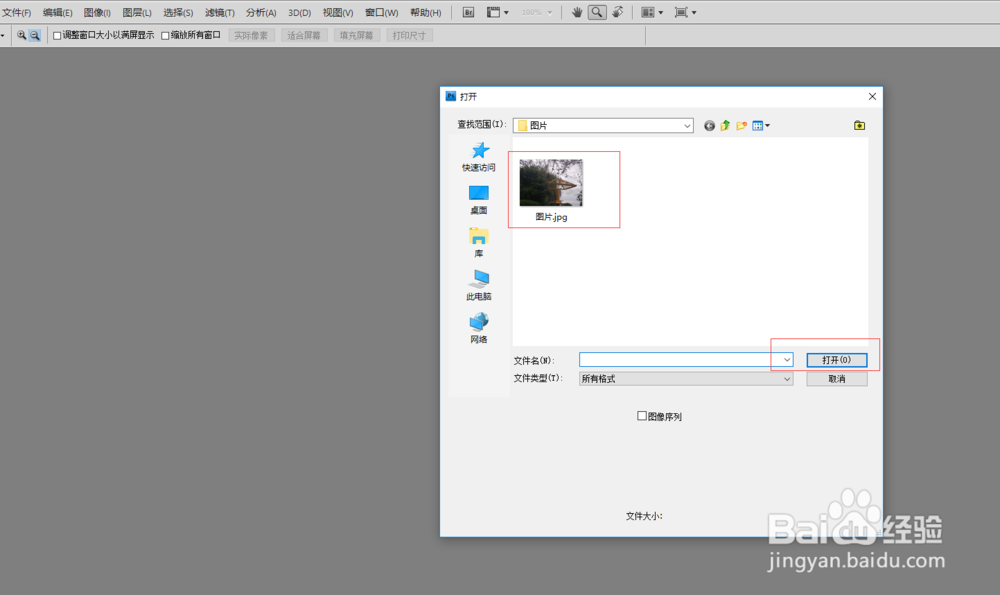The height and width of the screenshot is (595, 1000).
Task: Go to Libraries (库) location
Action: coord(479,242)
